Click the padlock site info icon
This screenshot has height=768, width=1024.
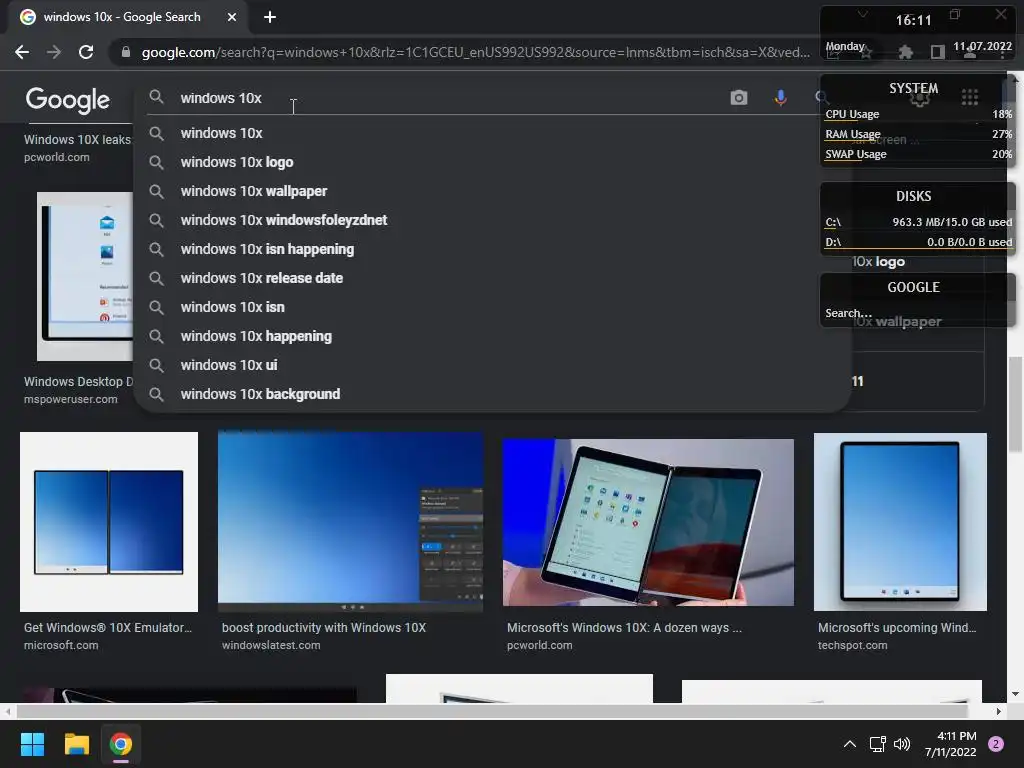click(x=126, y=52)
